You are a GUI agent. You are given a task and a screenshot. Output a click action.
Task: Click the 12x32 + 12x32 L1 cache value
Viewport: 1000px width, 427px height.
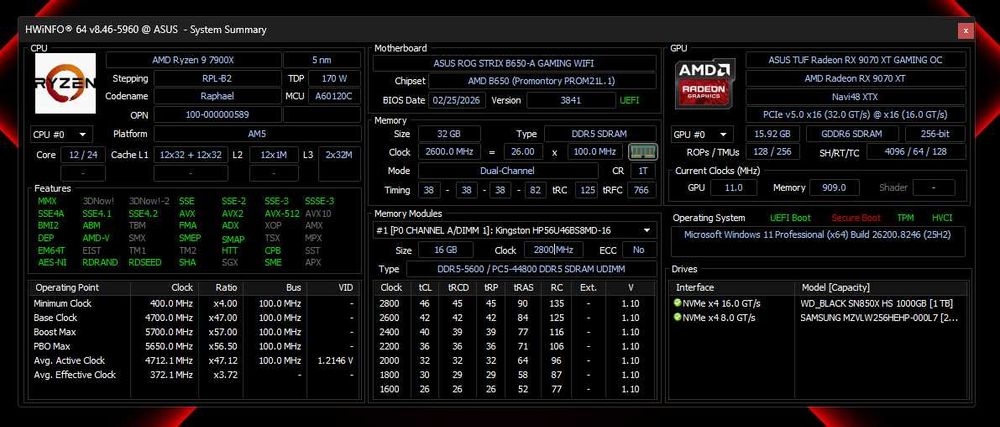click(x=191, y=155)
